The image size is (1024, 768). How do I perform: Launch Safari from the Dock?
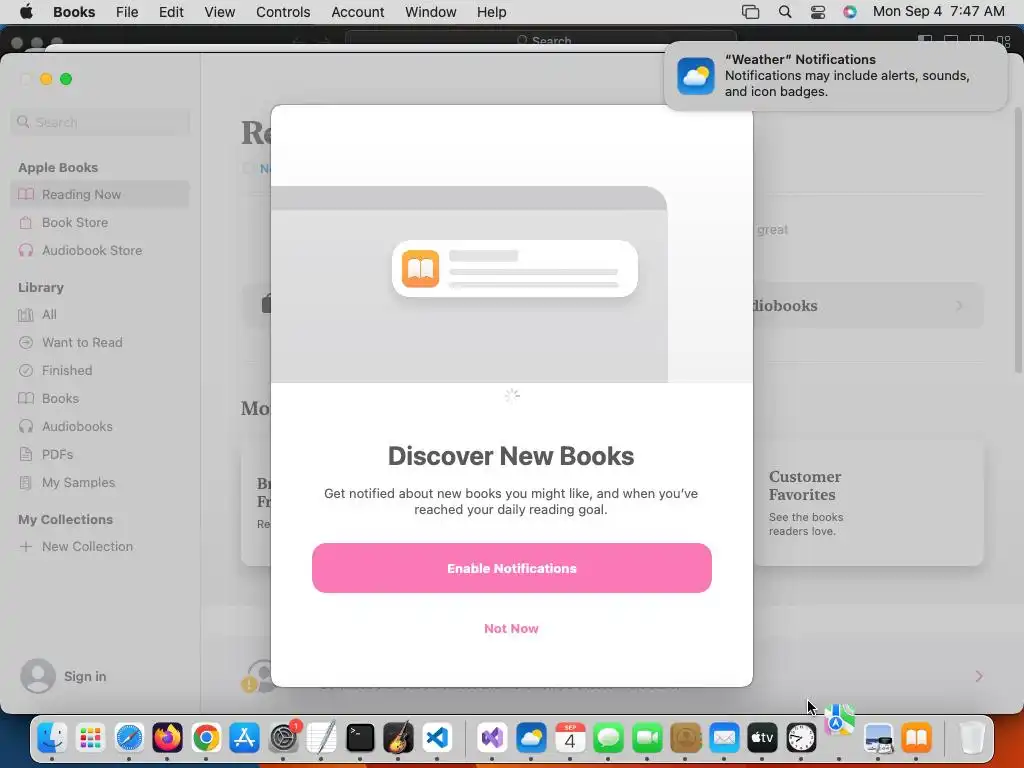[x=129, y=738]
